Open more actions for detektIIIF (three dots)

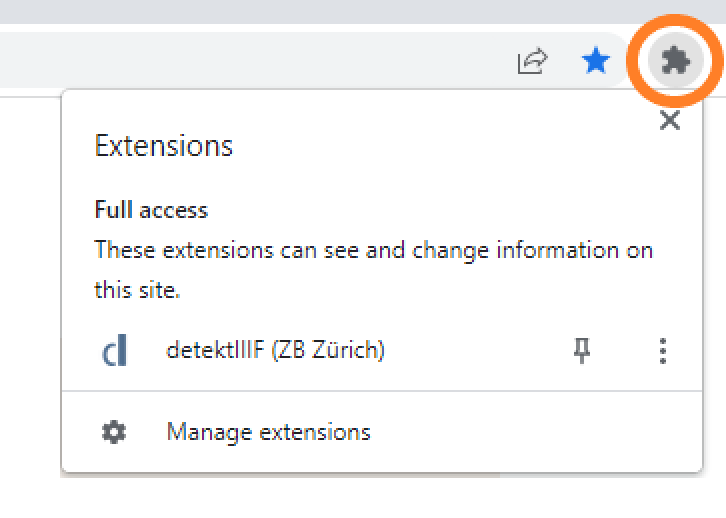[x=663, y=350]
